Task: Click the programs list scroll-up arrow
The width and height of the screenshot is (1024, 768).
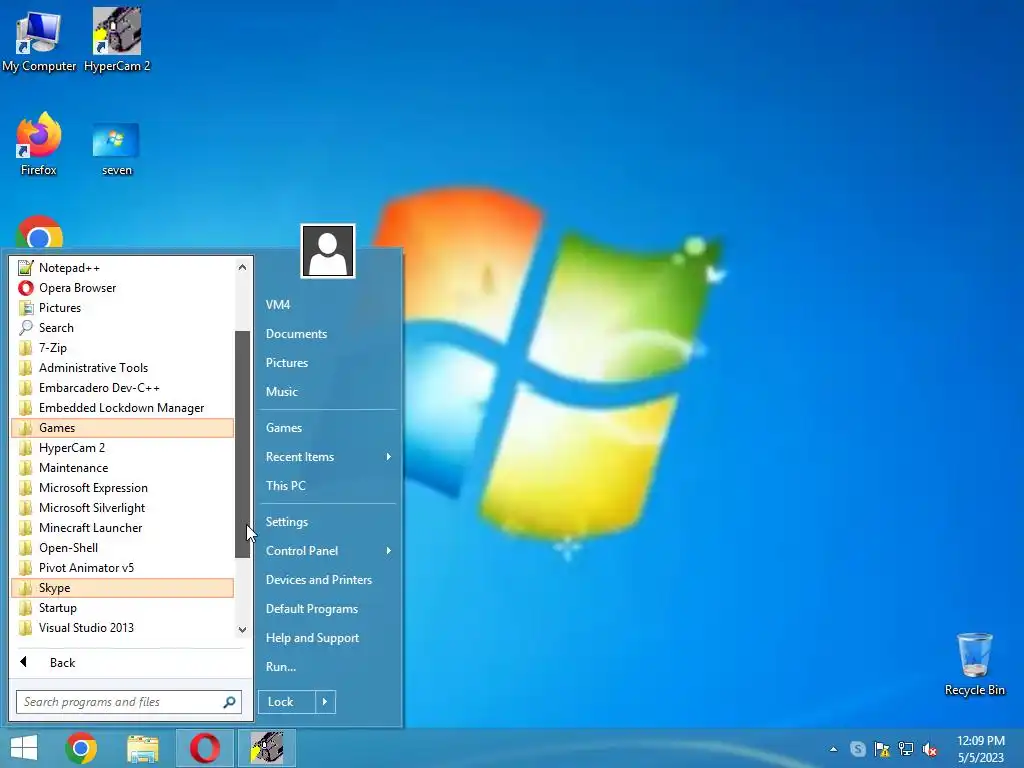Action: click(242, 267)
